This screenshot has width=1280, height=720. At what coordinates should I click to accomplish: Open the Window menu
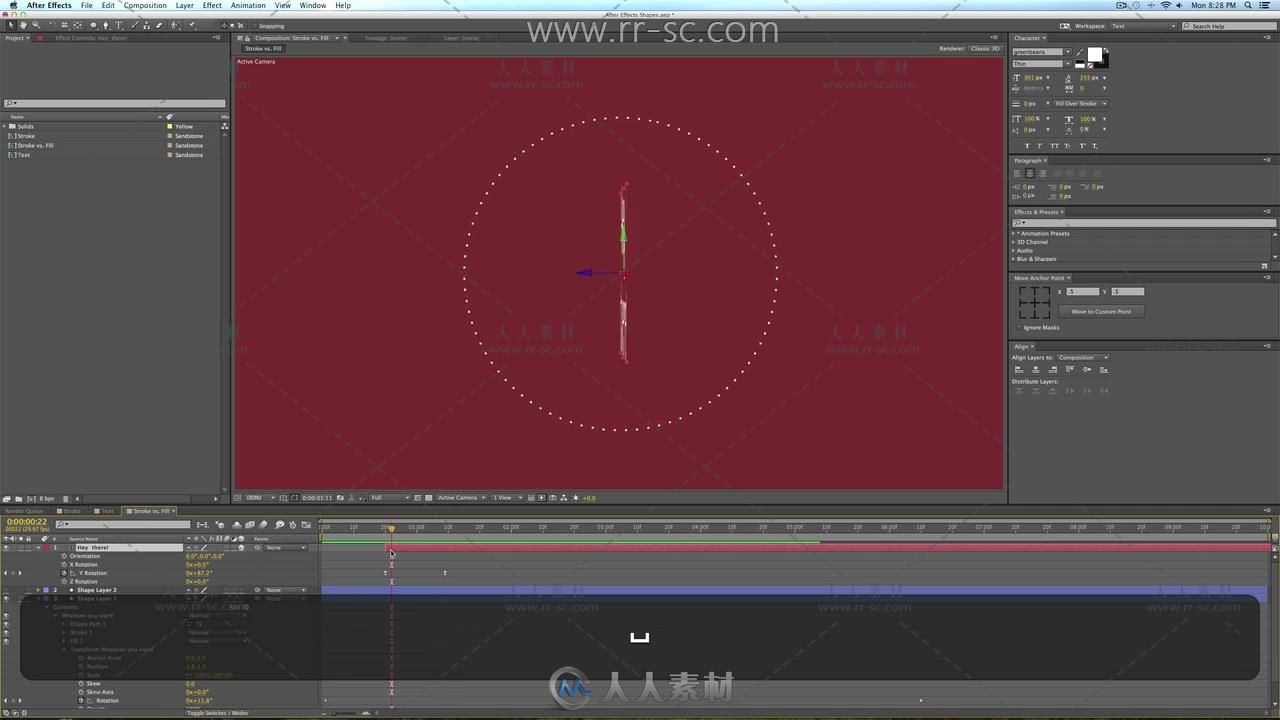point(312,5)
